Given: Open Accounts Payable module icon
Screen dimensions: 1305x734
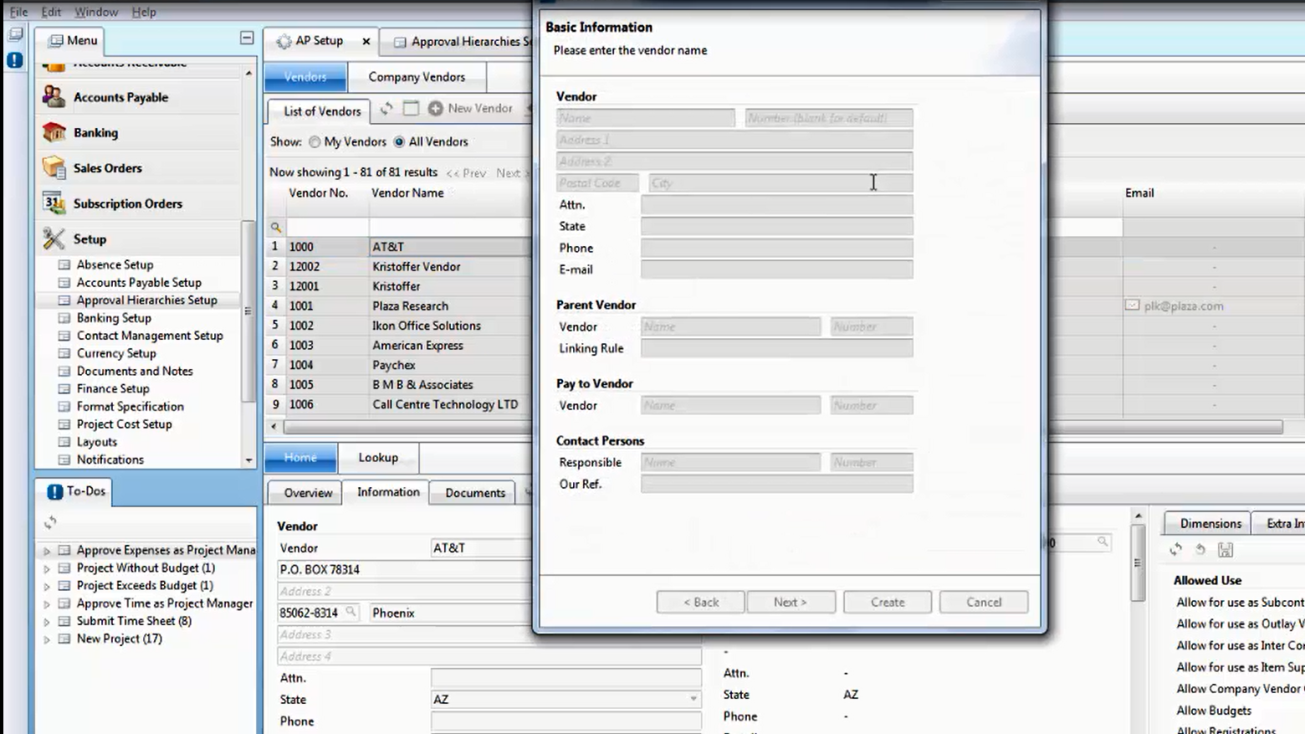Looking at the screenshot, I should pyautogui.click(x=54, y=97).
